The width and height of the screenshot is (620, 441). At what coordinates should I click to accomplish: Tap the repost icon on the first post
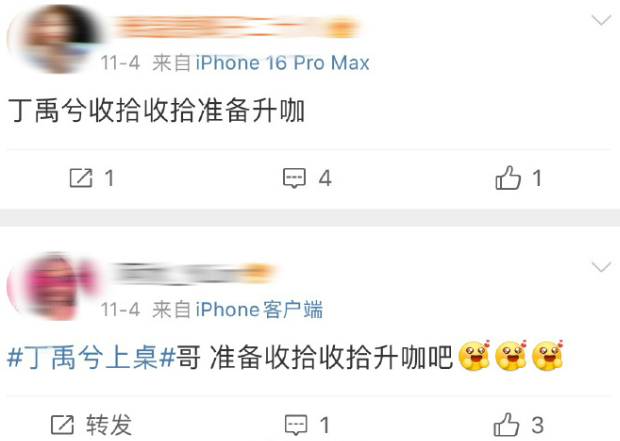[81, 178]
